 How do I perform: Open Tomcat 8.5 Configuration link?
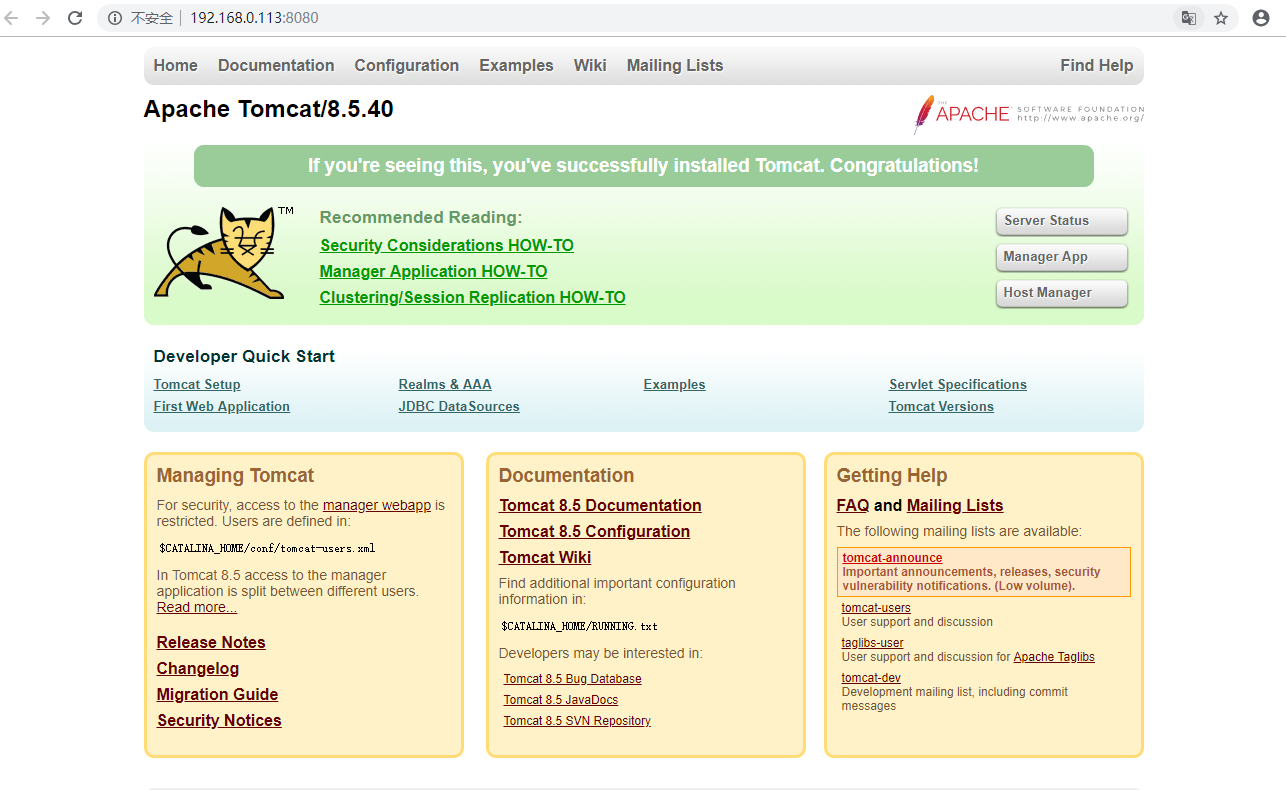tap(595, 532)
